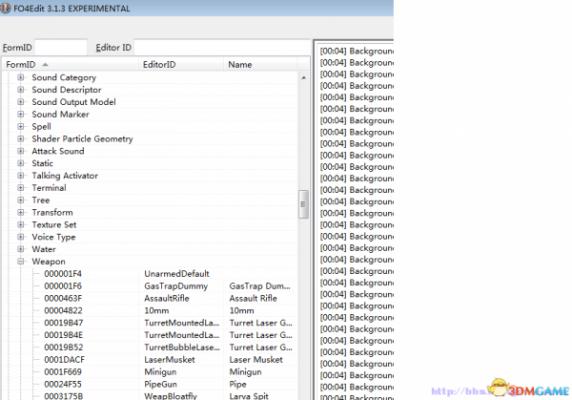The width and height of the screenshot is (572, 400).
Task: Expand the Spell tree node
Action: 21,127
